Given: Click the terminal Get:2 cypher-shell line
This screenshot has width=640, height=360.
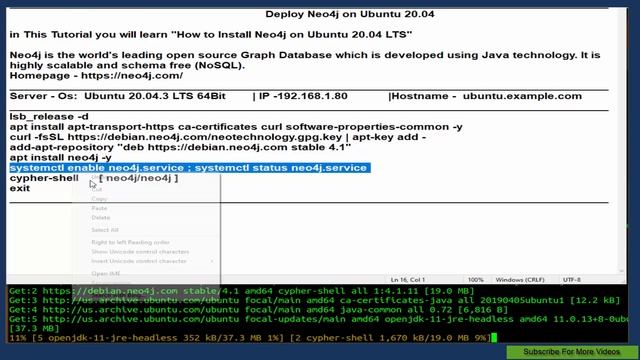Looking at the screenshot, I should 241,291.
